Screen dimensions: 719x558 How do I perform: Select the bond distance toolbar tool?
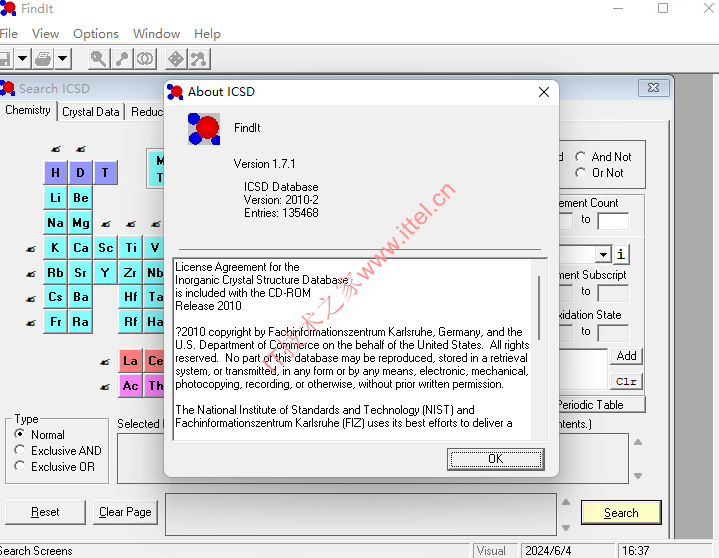click(x=122, y=59)
